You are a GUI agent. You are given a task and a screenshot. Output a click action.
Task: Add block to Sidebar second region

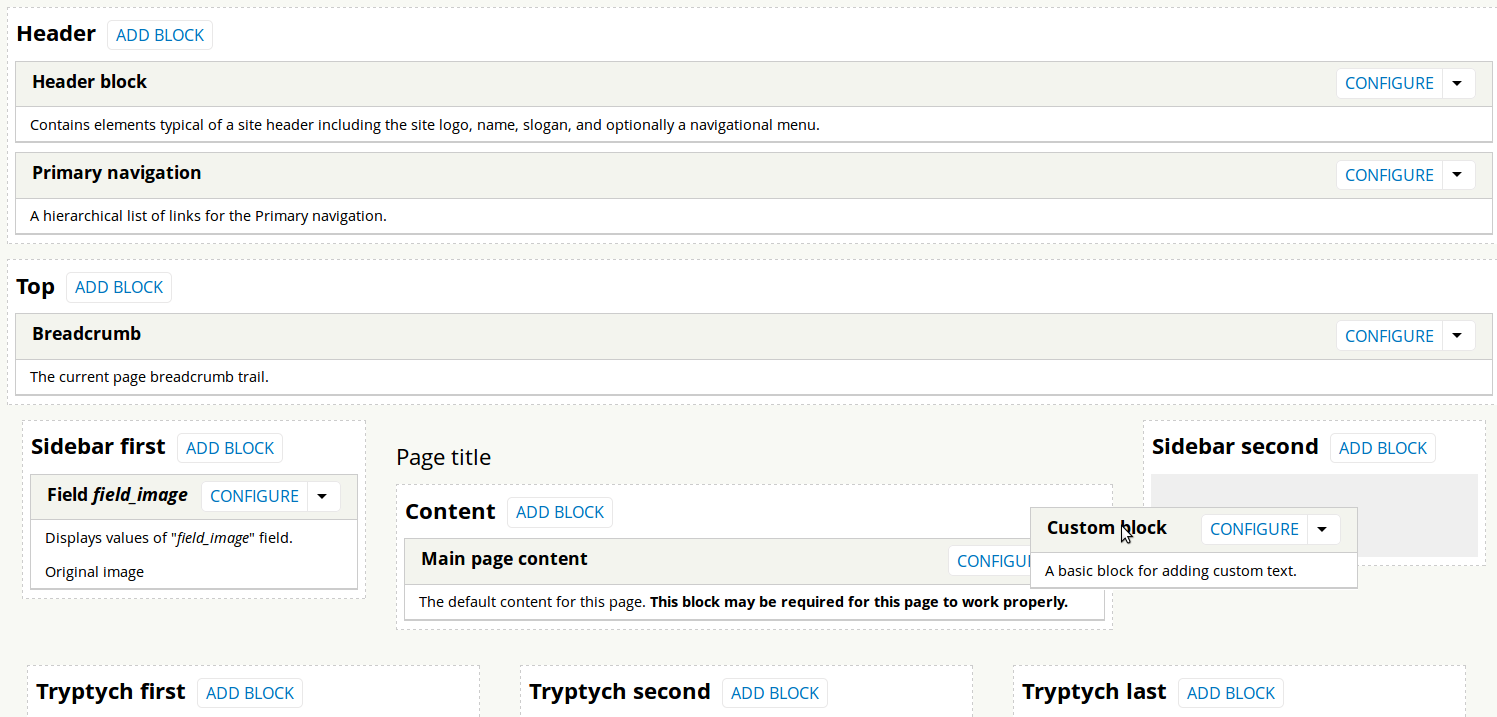(1382, 448)
